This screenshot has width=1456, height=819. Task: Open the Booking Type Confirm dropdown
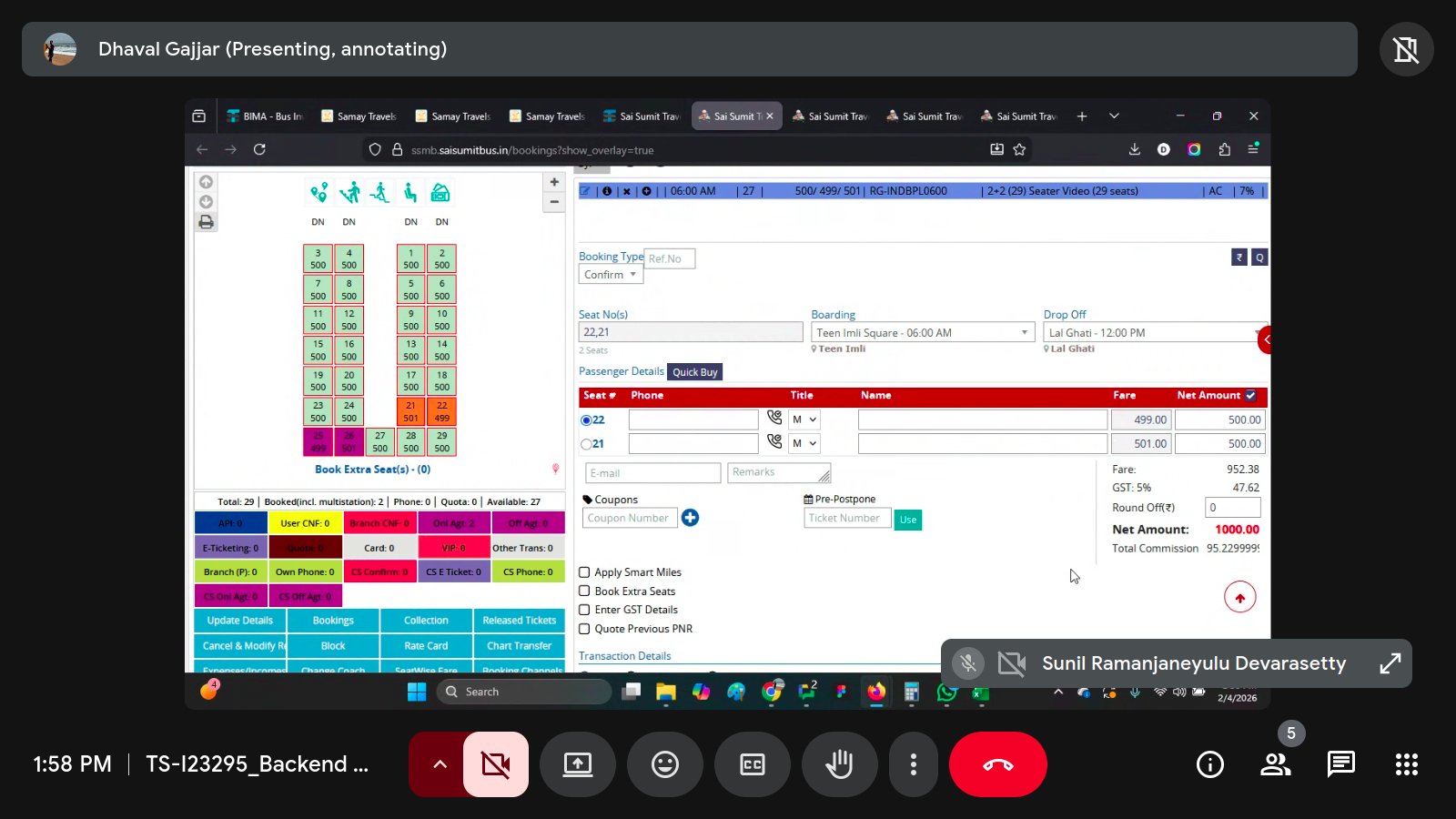(x=611, y=275)
